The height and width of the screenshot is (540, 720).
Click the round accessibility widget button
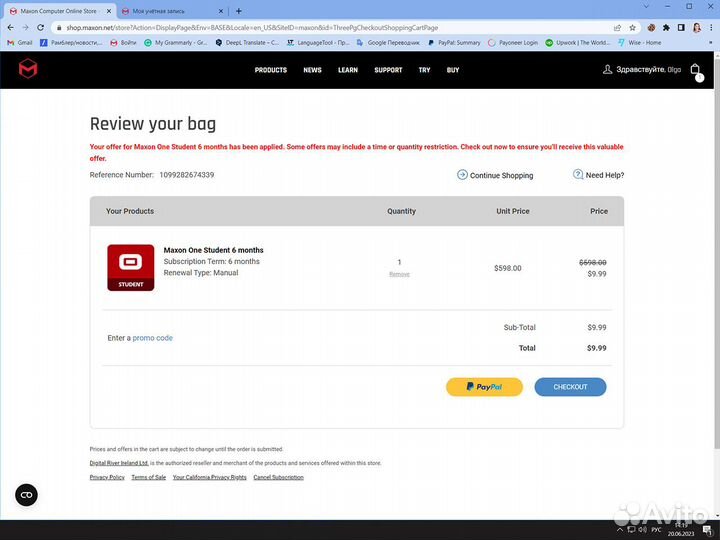pyautogui.click(x=27, y=494)
